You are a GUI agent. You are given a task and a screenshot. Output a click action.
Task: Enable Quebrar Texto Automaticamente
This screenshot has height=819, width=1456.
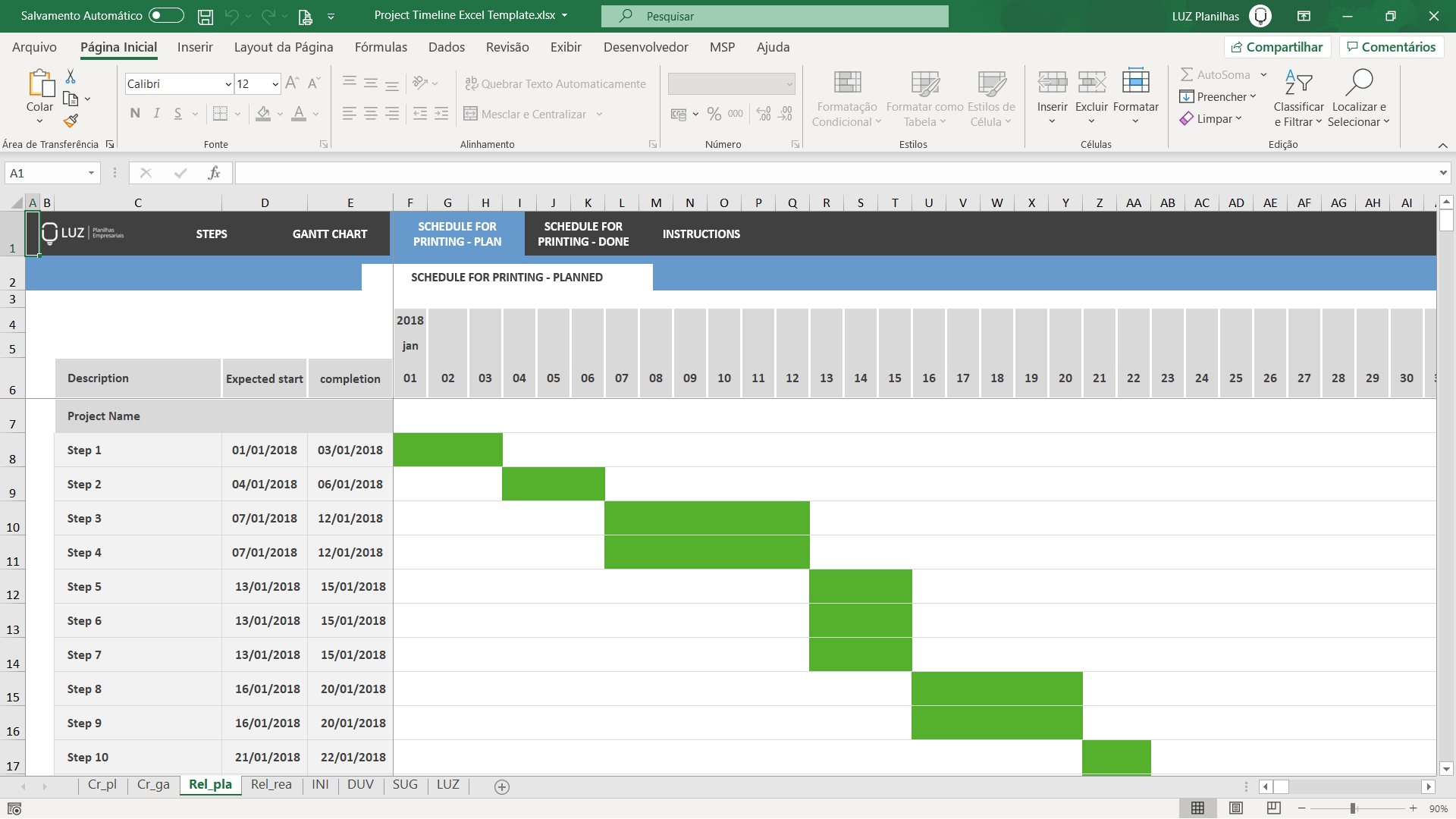click(555, 83)
